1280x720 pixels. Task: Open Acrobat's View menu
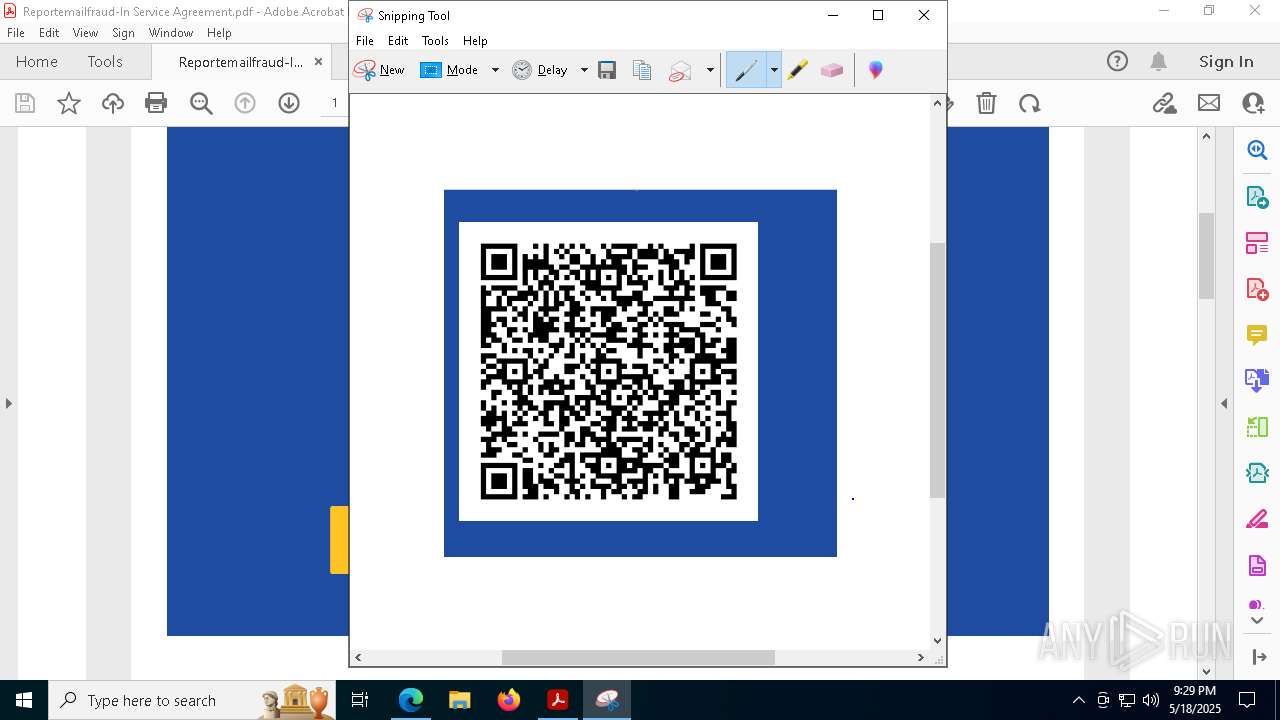[85, 33]
